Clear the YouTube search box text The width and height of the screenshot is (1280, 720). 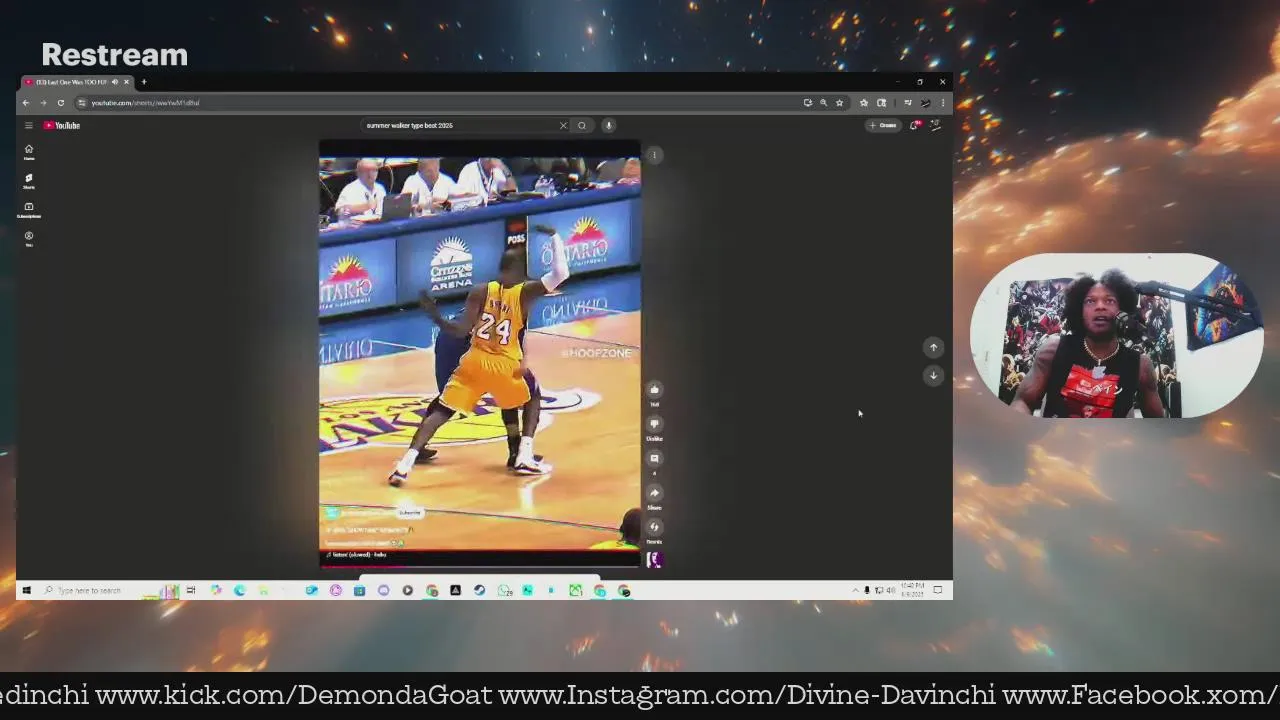(563, 125)
